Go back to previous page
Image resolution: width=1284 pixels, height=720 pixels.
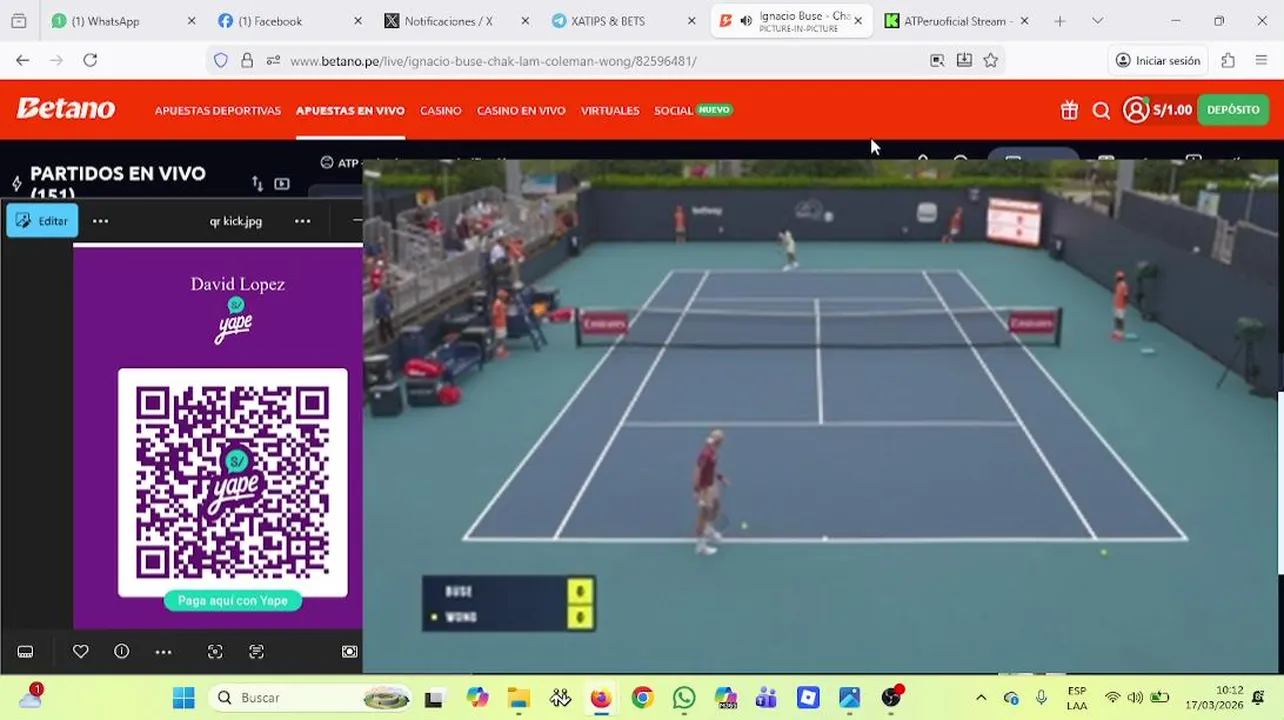click(22, 60)
